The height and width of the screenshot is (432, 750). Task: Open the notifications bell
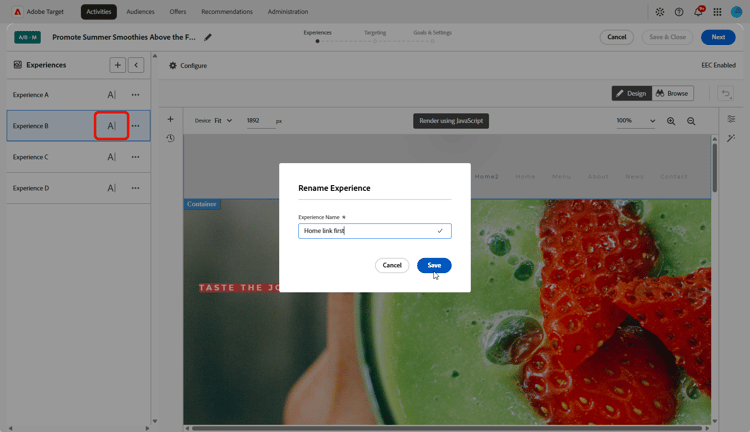pos(698,12)
